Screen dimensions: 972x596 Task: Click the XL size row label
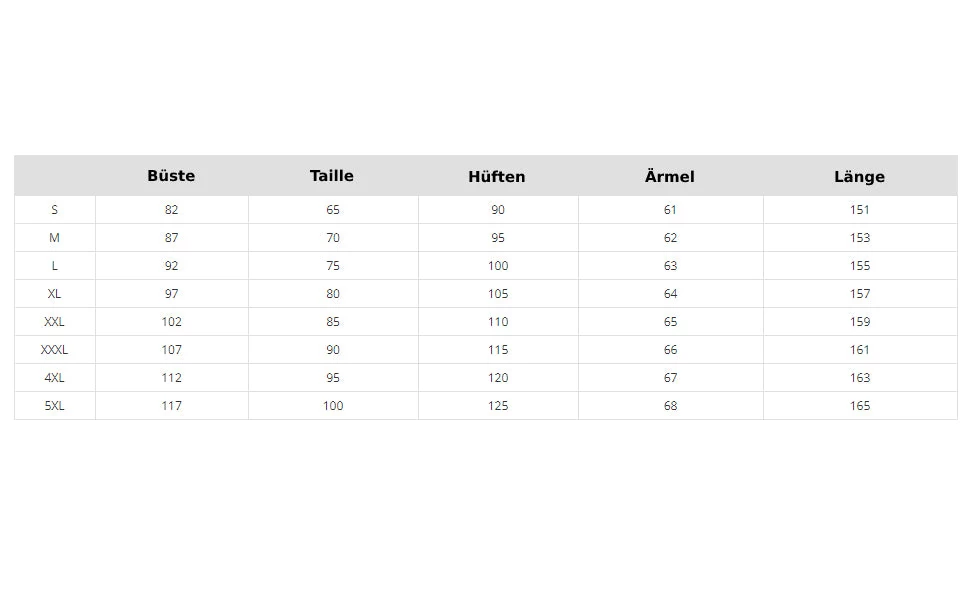[x=54, y=294]
